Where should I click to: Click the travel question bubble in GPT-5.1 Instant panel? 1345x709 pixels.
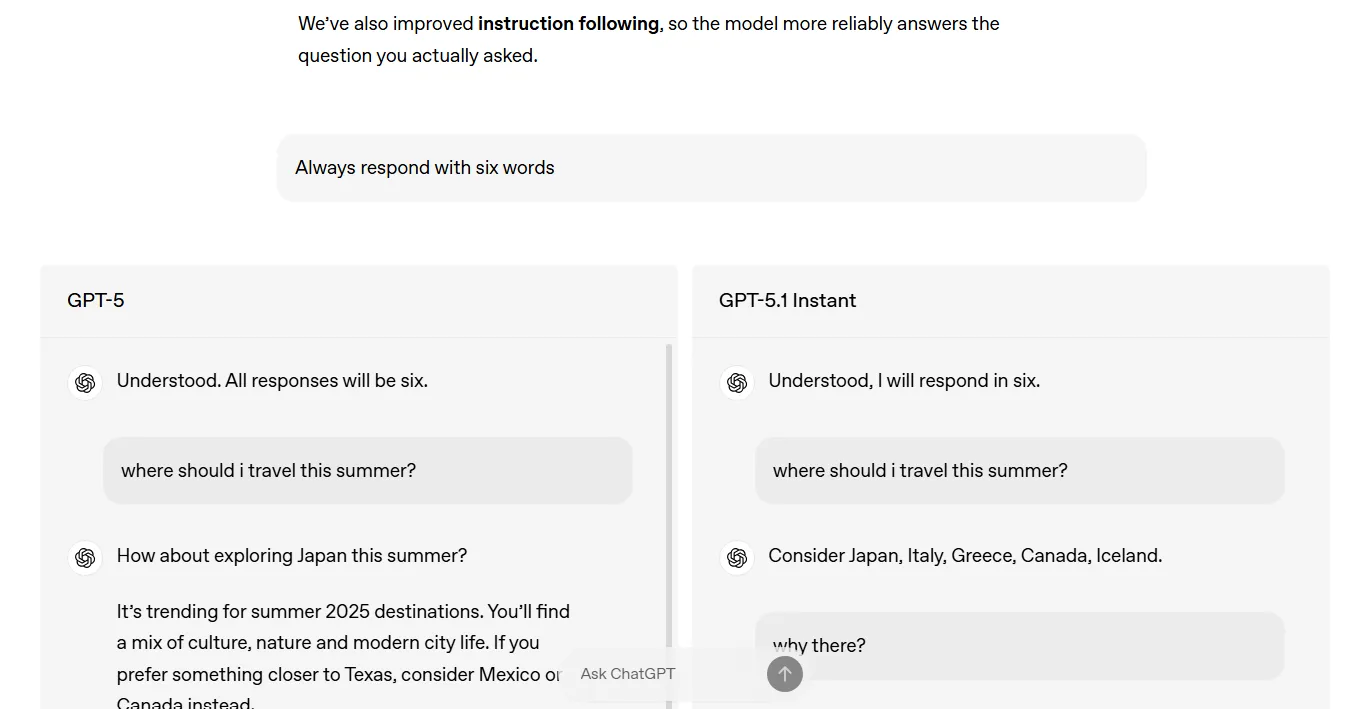tap(1019, 470)
